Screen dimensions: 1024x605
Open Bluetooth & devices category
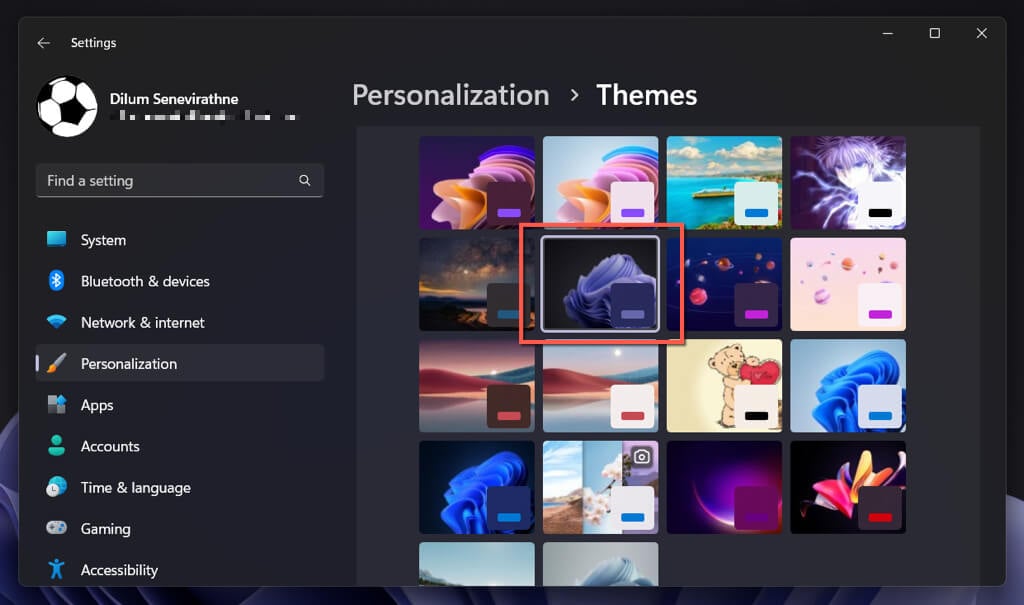pyautogui.click(x=180, y=281)
